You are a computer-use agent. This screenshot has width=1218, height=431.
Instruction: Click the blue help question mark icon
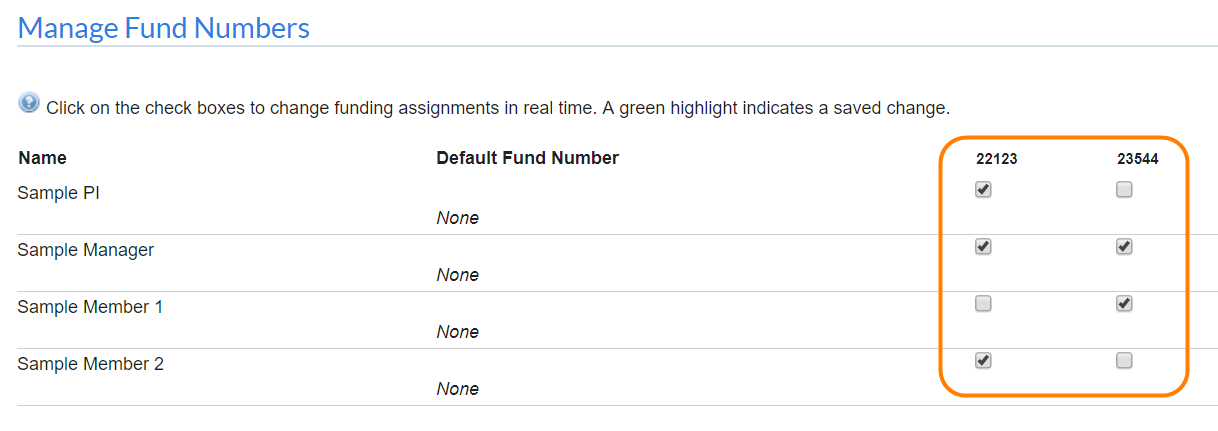[x=29, y=103]
